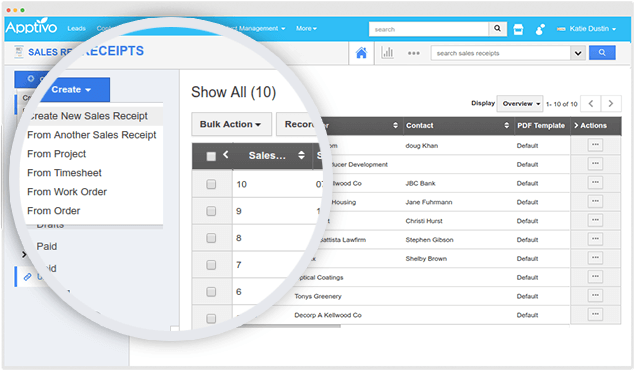635x371 pixels.
Task: Go to the sales receipts home icon
Action: tap(361, 53)
